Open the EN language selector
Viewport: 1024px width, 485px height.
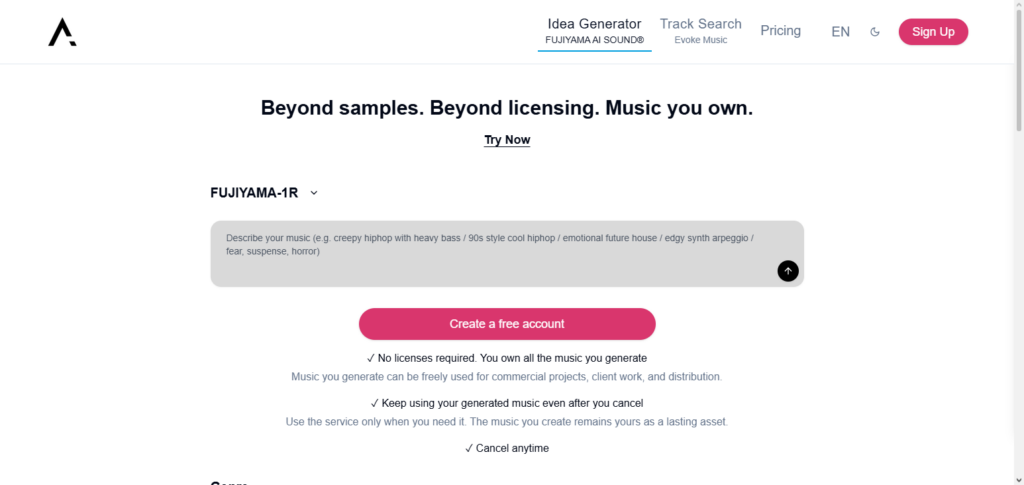pos(840,32)
